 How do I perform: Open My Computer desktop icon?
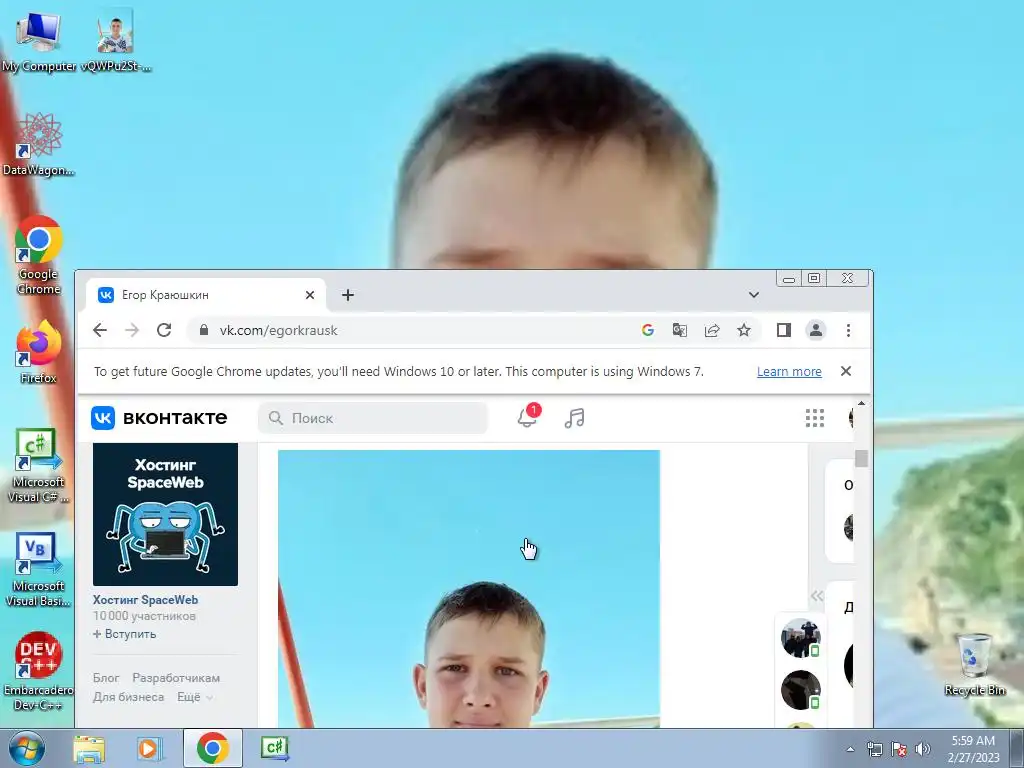[x=39, y=40]
